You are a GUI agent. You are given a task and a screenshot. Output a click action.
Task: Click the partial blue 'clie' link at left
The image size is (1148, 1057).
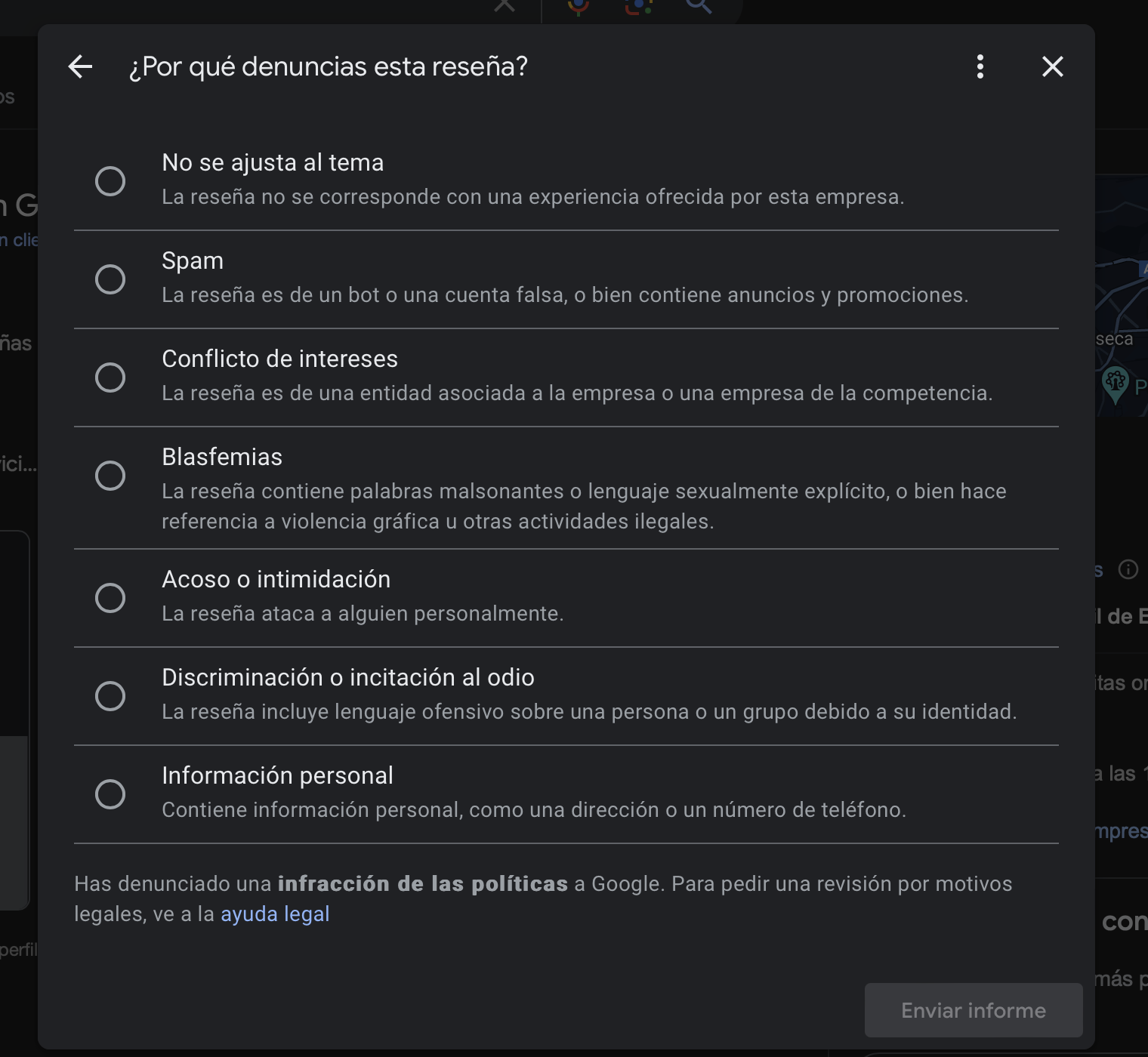tap(20, 240)
